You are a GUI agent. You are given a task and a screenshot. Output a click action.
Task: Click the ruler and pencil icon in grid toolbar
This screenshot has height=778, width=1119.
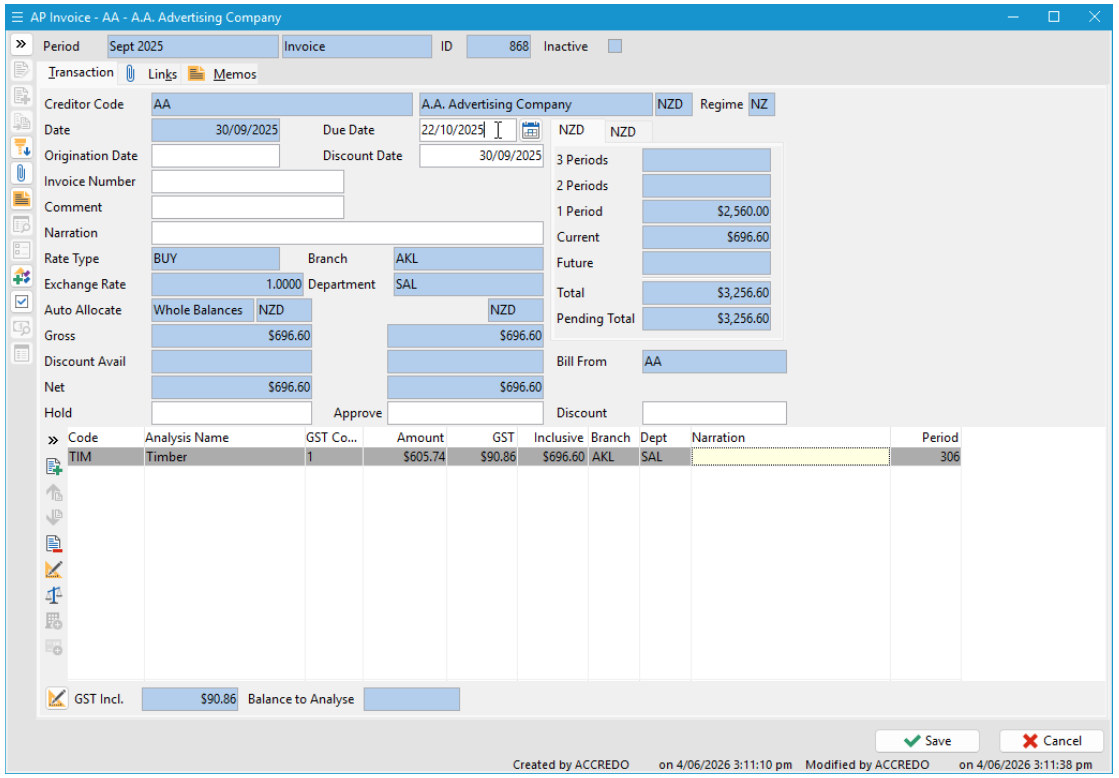(54, 569)
